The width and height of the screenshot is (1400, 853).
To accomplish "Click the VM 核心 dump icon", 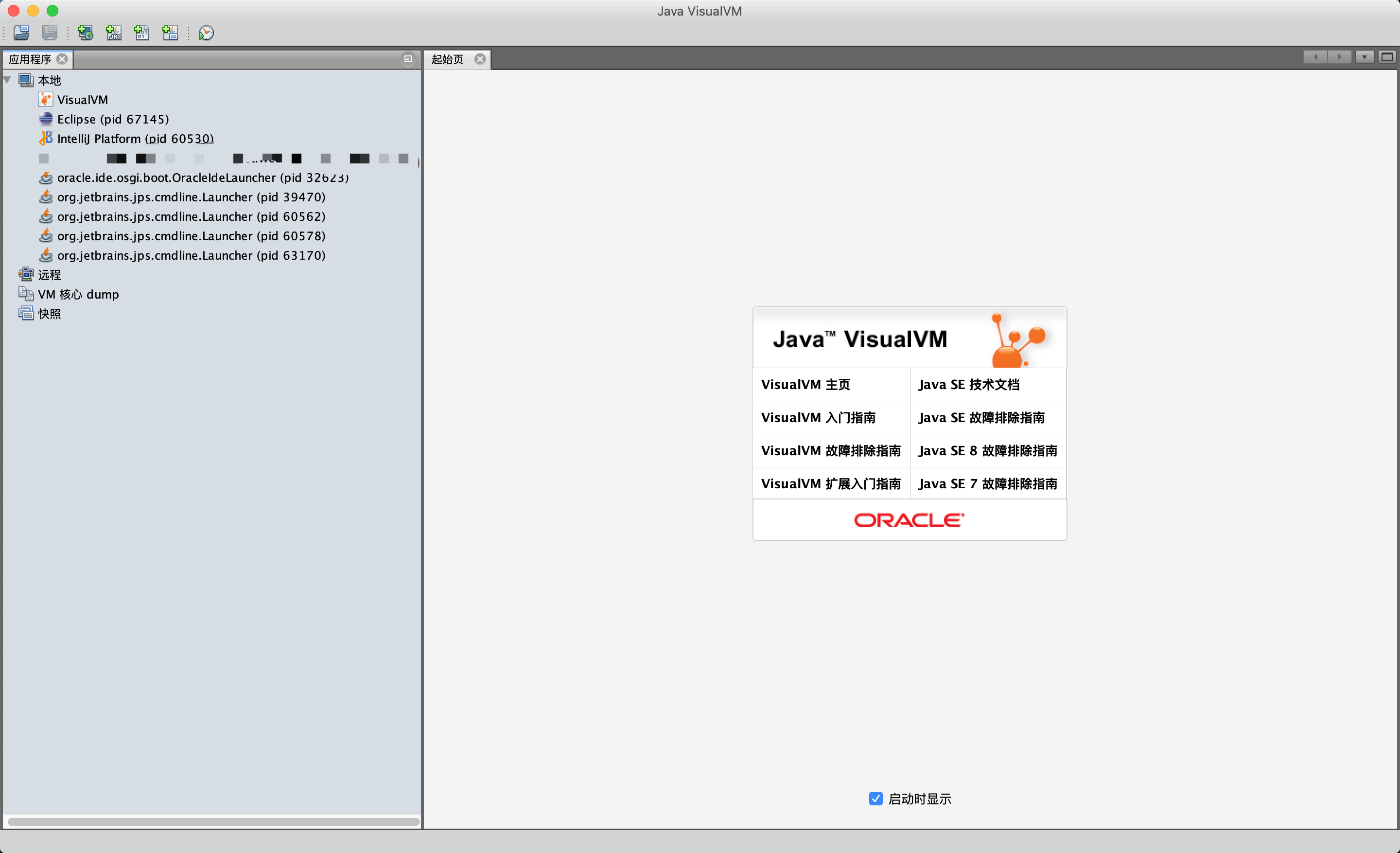I will (26, 294).
